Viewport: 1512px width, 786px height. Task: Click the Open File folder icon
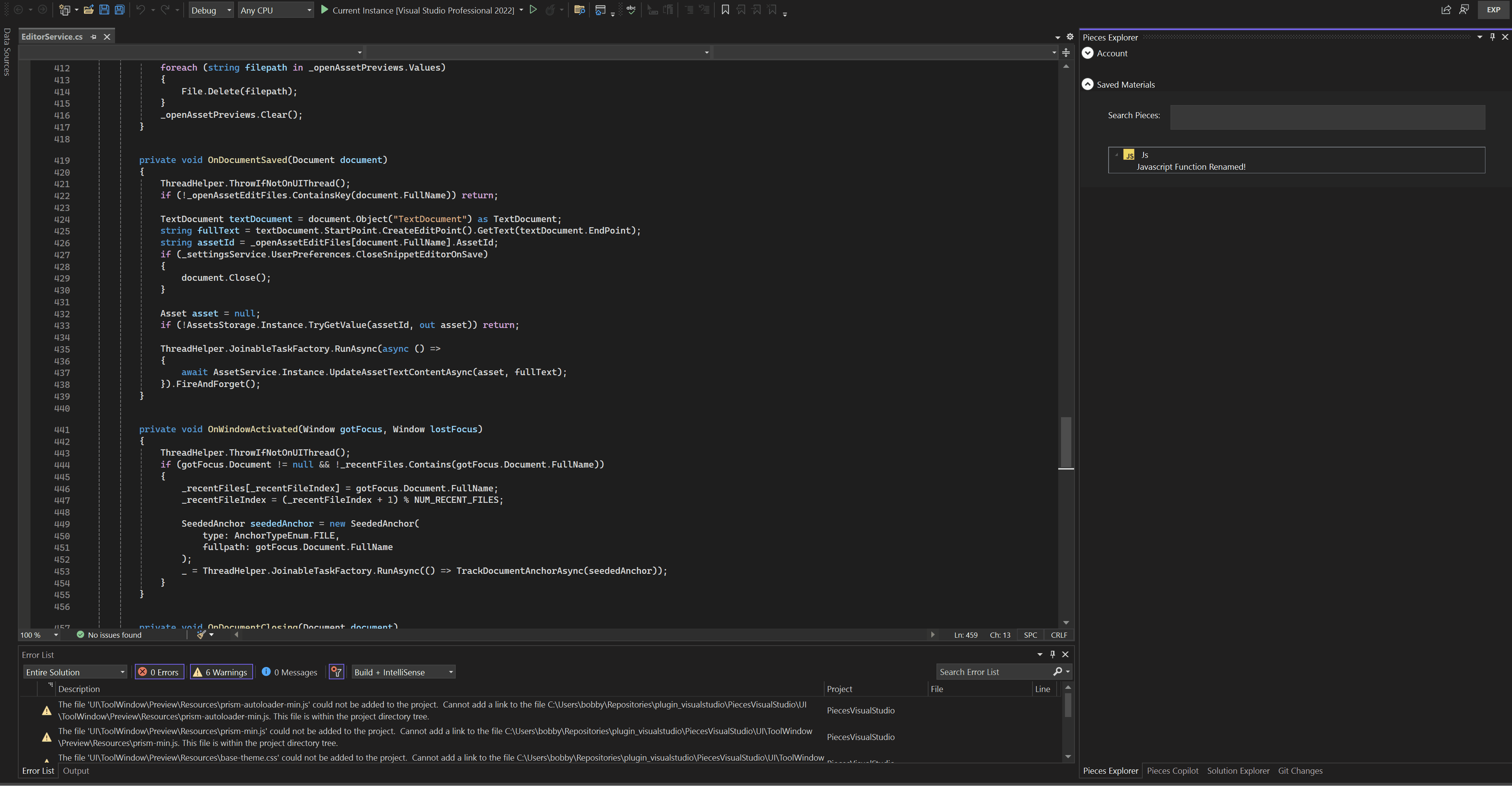coord(88,10)
